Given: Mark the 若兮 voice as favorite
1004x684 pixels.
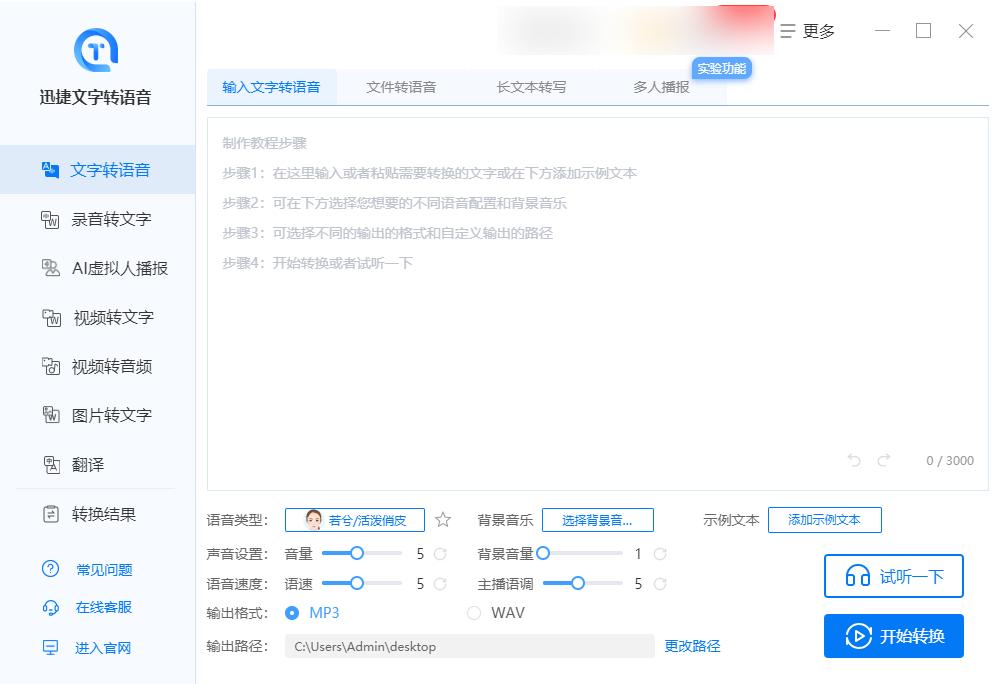Looking at the screenshot, I should pos(443,519).
